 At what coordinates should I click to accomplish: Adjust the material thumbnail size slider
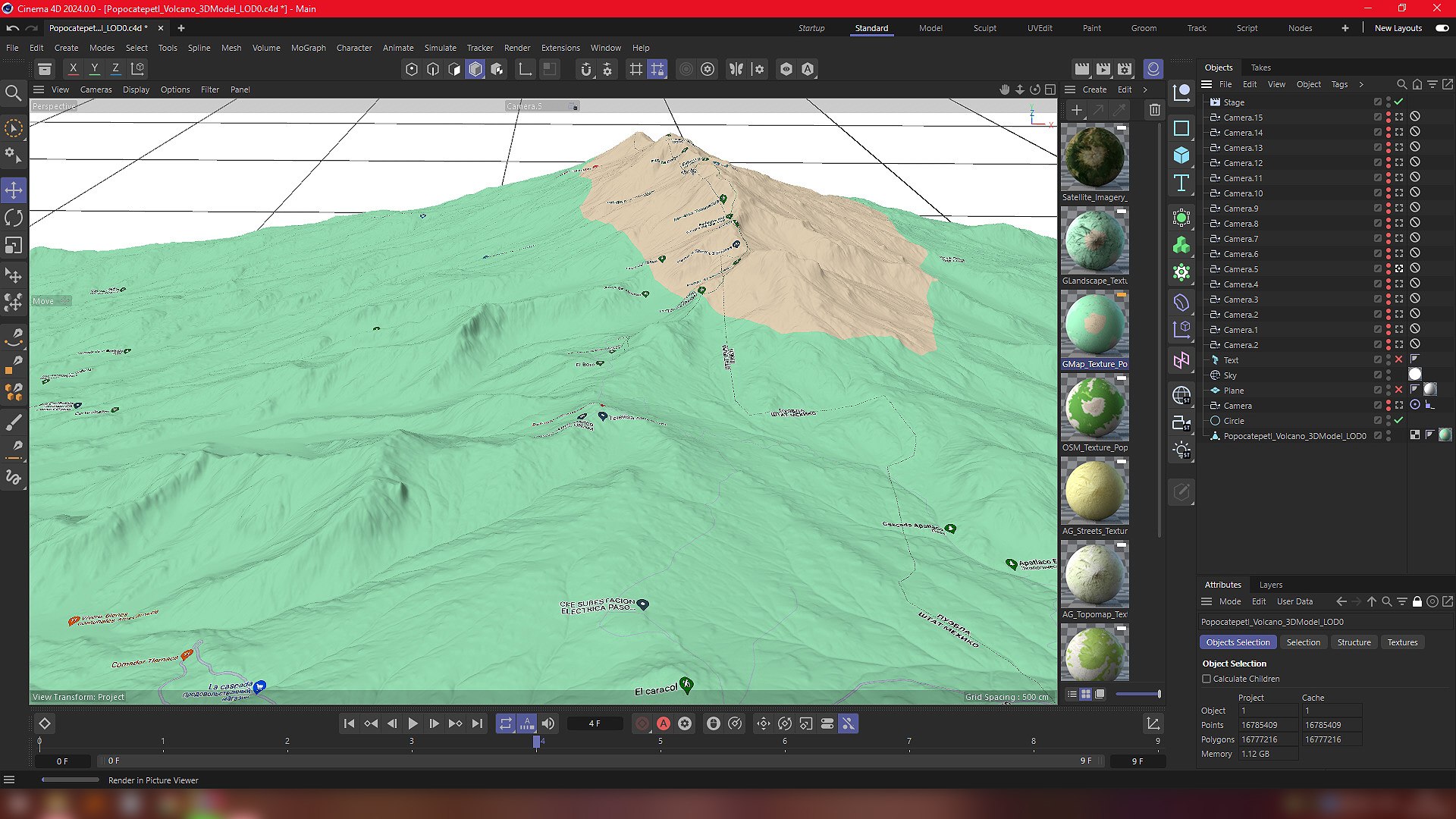click(x=1137, y=694)
